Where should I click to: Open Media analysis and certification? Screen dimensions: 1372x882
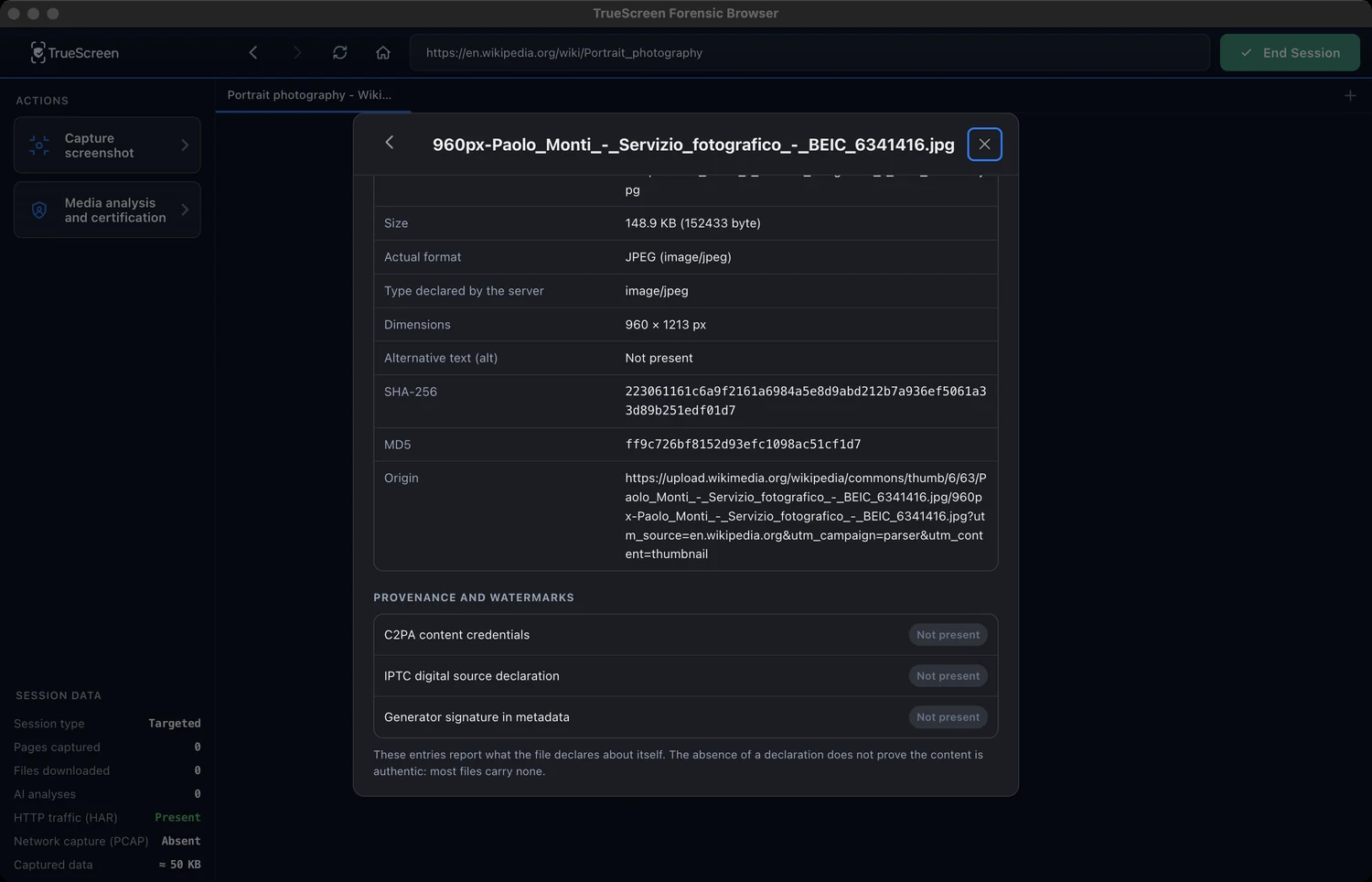[x=107, y=210]
